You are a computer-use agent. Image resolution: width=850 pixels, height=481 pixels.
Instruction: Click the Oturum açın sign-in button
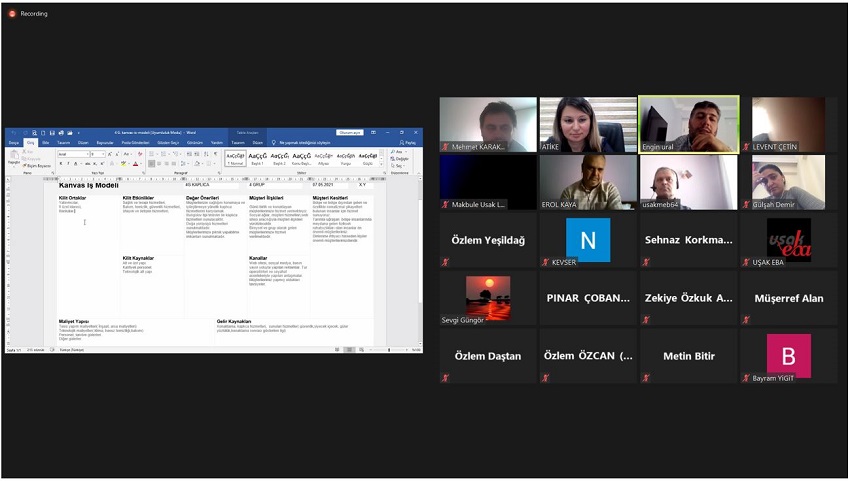click(x=349, y=132)
